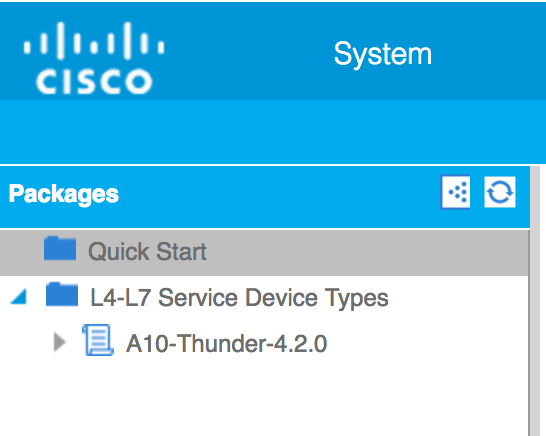Click the Cisco wordmark text
The image size is (546, 436).
[94, 81]
